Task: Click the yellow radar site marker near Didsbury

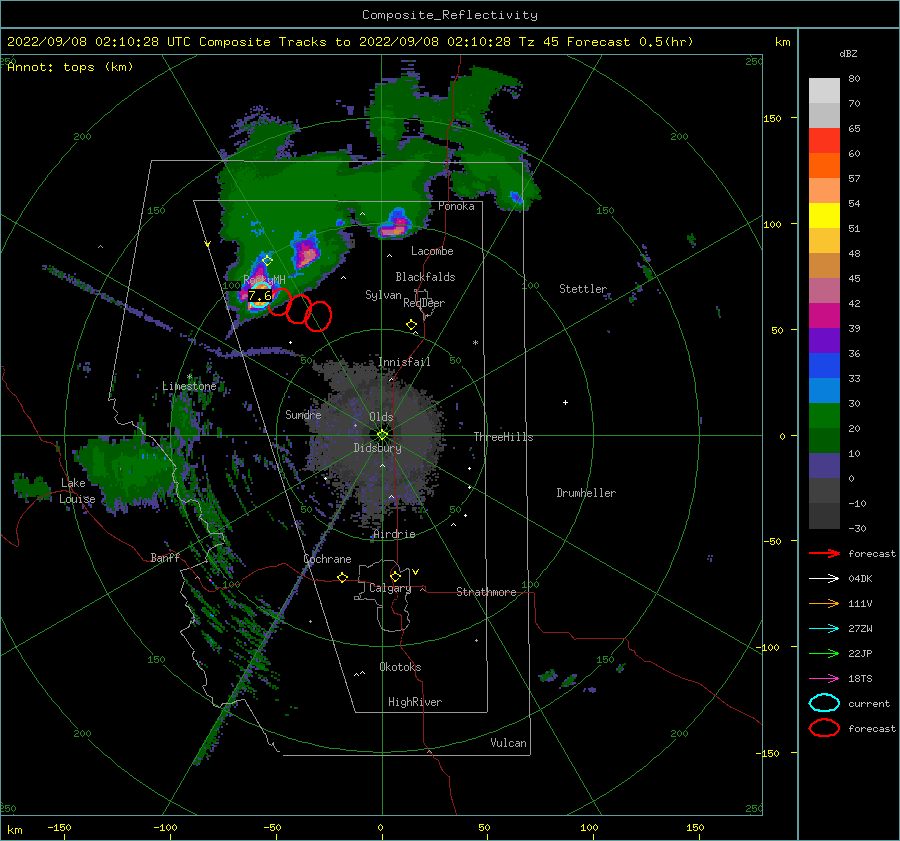Action: click(382, 435)
